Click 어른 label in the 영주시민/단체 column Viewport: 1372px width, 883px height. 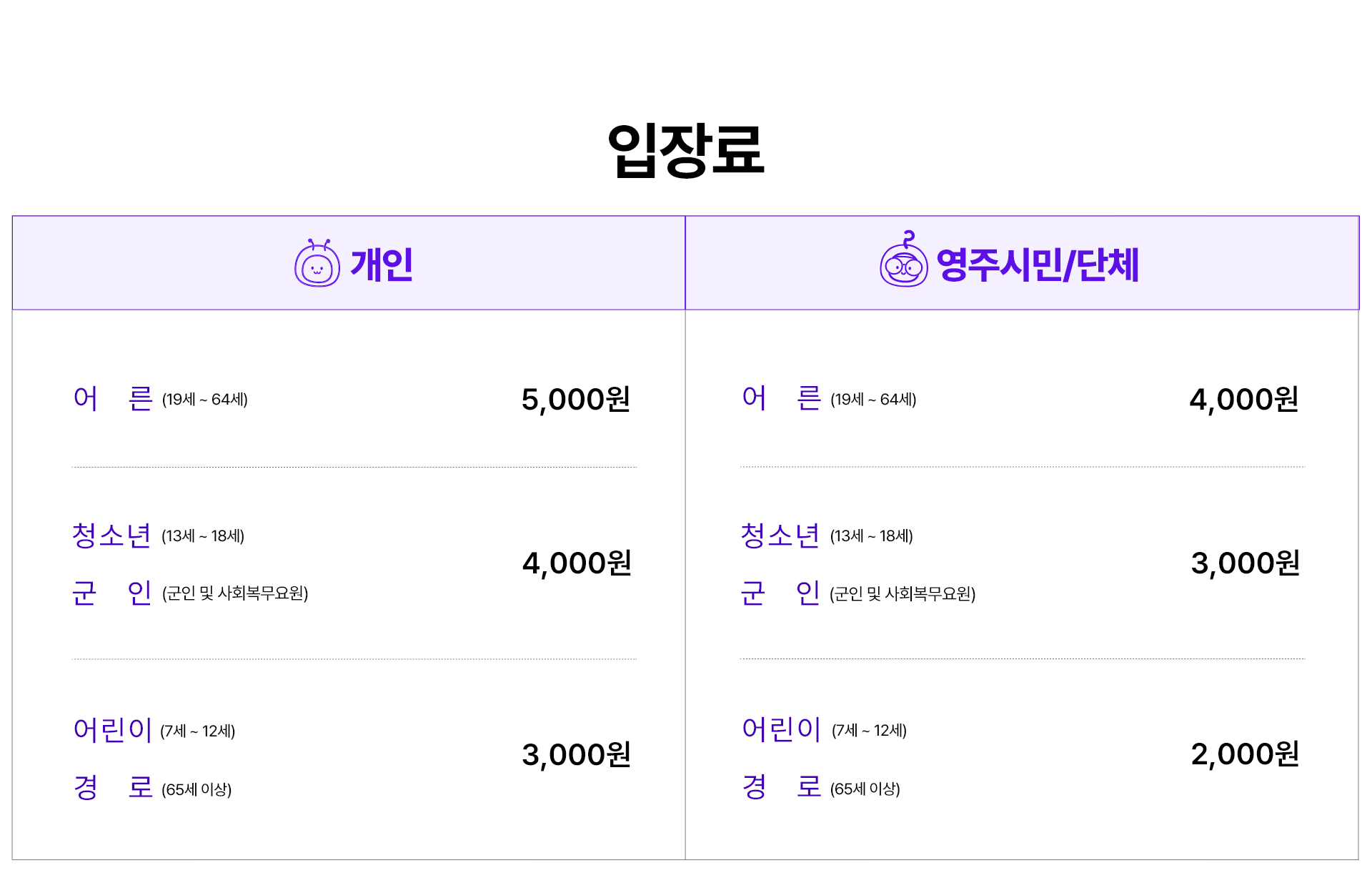[781, 398]
